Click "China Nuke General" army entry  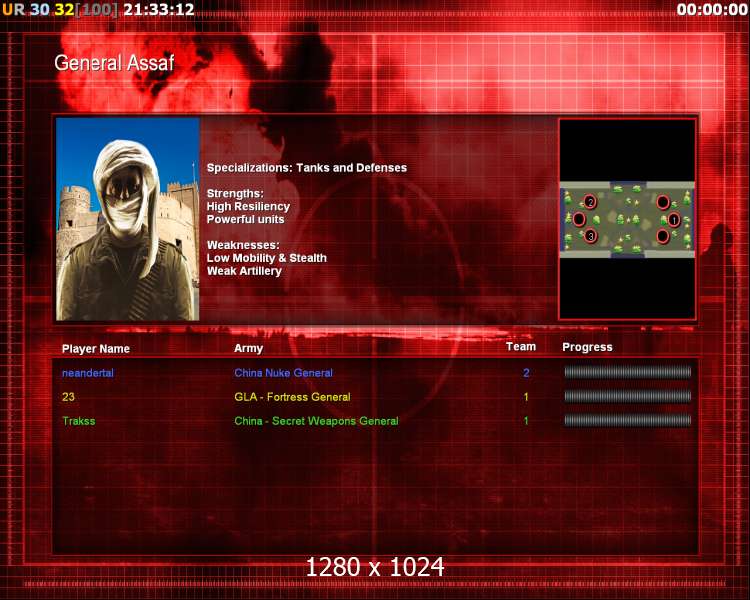tap(283, 373)
